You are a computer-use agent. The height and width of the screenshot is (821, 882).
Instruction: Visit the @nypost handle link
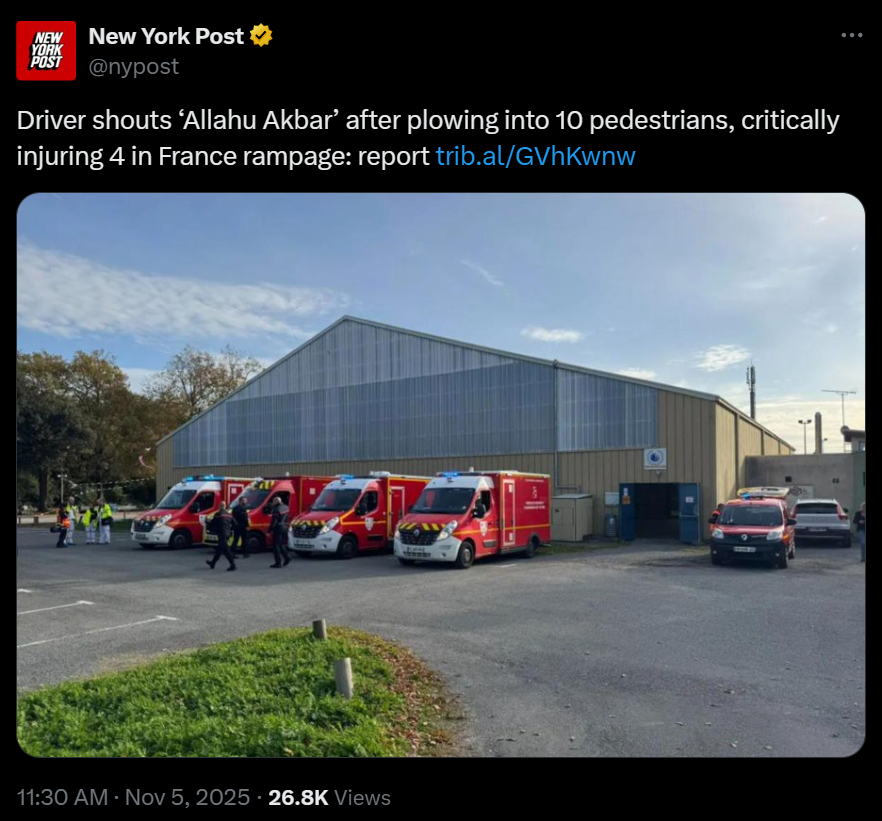[x=134, y=66]
